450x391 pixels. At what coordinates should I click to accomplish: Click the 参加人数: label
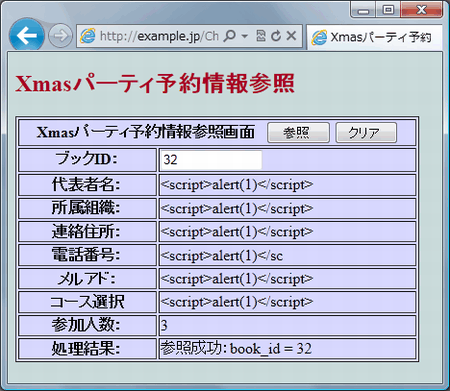click(86, 325)
